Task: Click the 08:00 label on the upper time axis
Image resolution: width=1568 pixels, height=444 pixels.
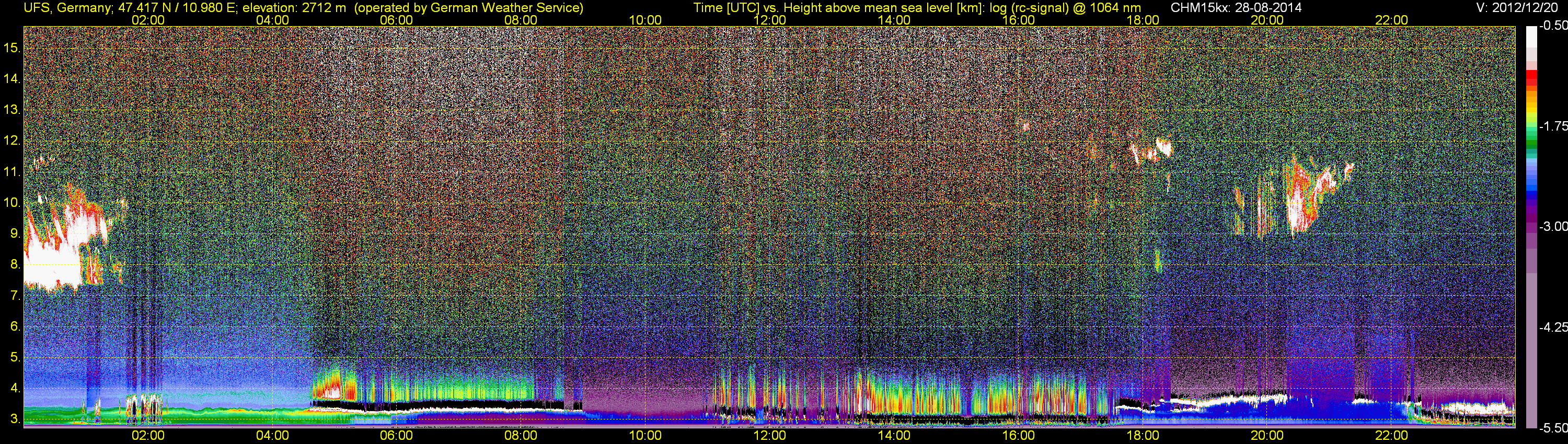Action: (x=521, y=20)
